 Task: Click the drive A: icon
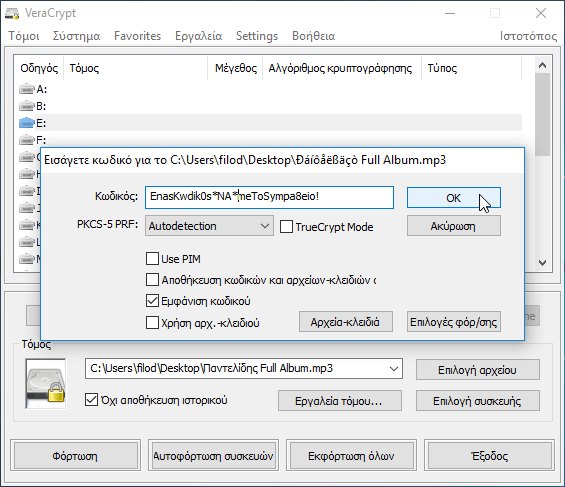coord(27,89)
